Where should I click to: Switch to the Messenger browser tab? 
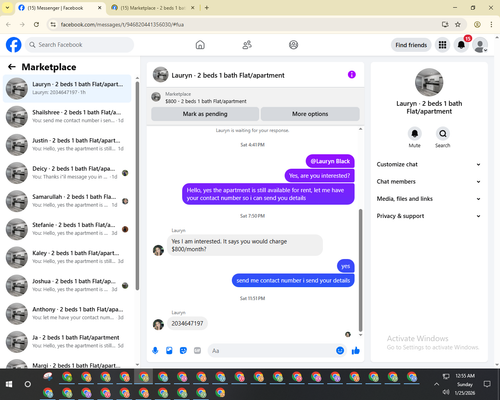point(60,8)
